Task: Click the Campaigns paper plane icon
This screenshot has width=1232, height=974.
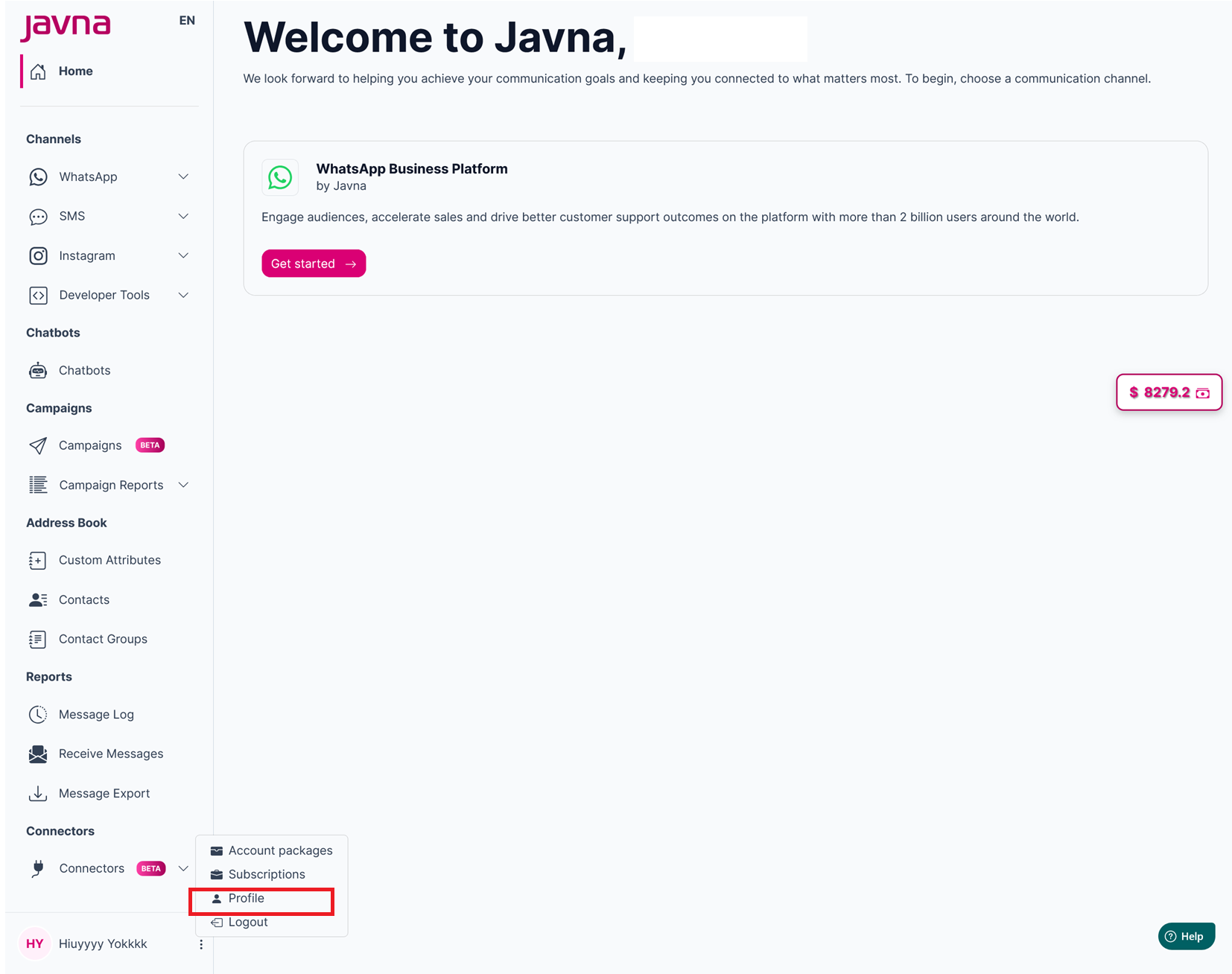Action: (38, 445)
